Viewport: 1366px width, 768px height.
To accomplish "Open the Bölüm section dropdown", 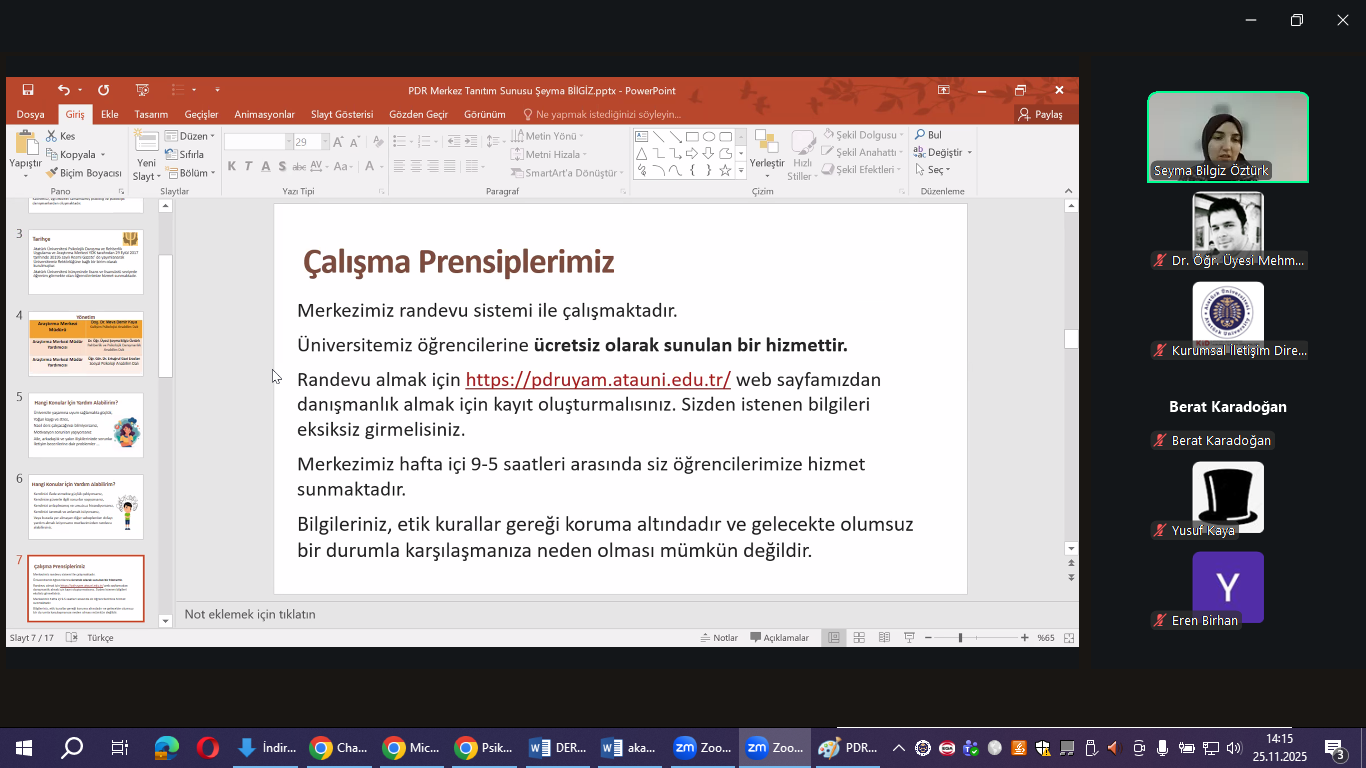I will click(191, 173).
